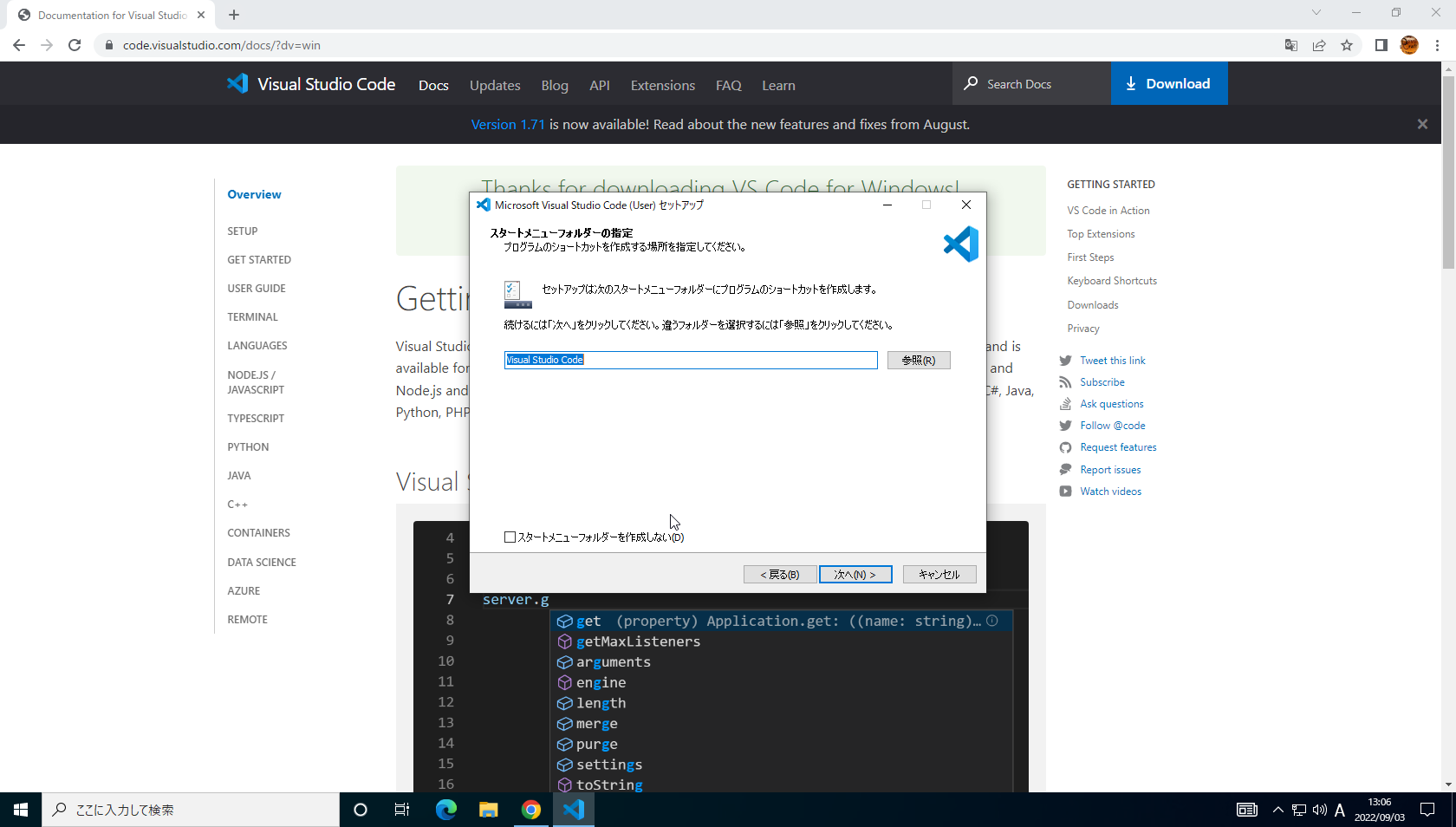Click the VS Code installer taskbar icon
The height and width of the screenshot is (827, 1456).
click(x=574, y=810)
